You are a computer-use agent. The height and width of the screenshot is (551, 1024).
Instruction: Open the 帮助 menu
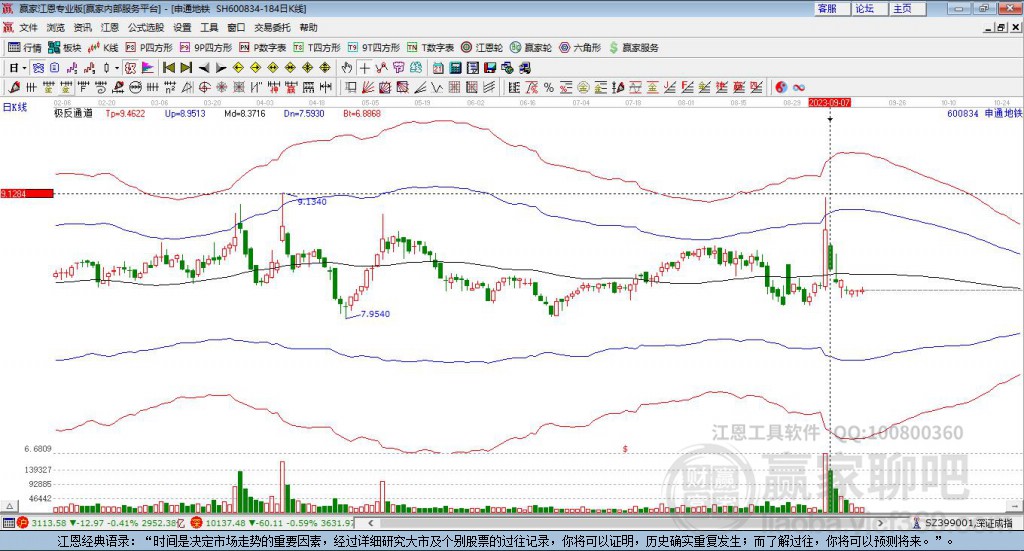(x=308, y=27)
